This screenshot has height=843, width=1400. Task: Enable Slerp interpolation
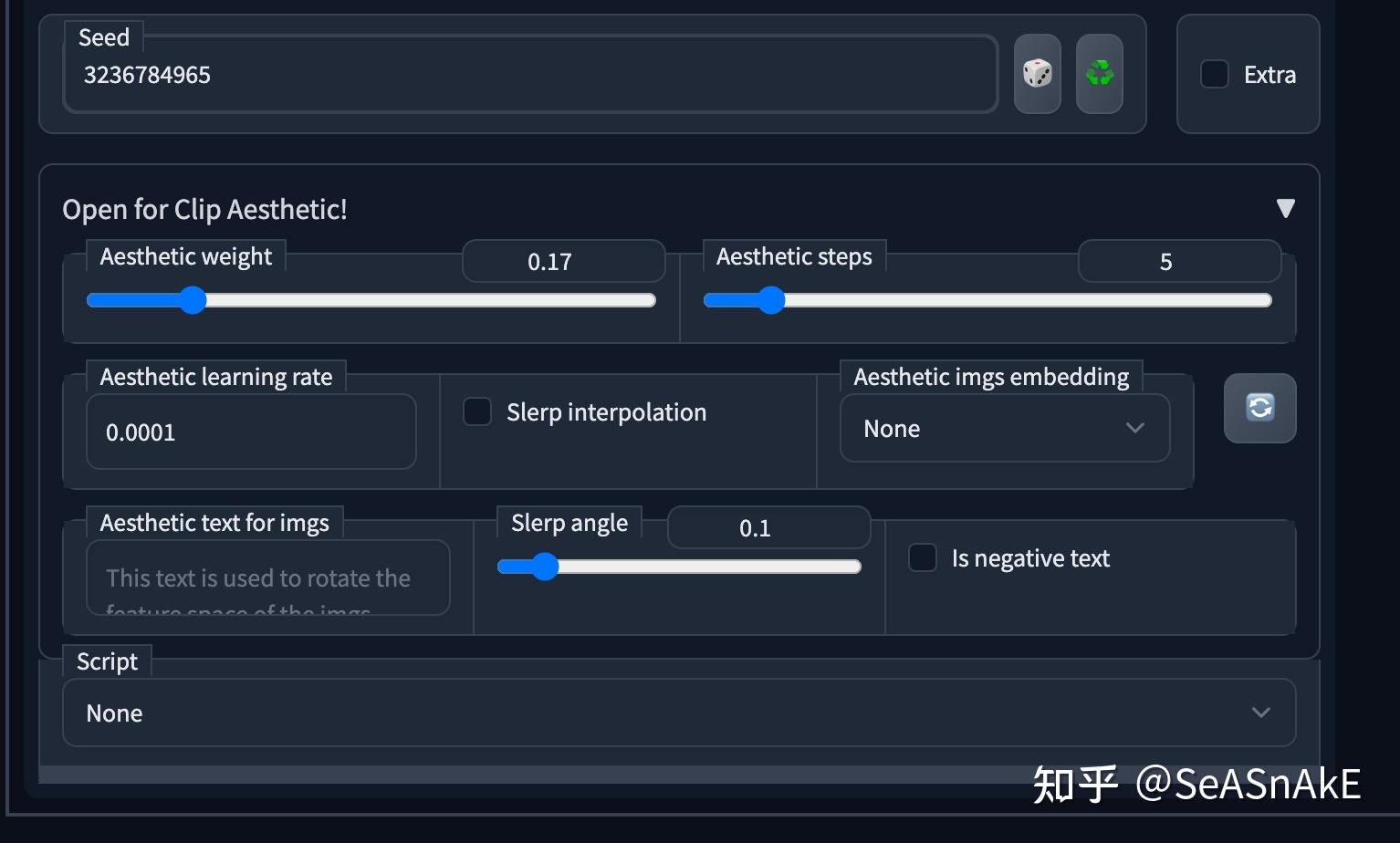click(x=476, y=411)
